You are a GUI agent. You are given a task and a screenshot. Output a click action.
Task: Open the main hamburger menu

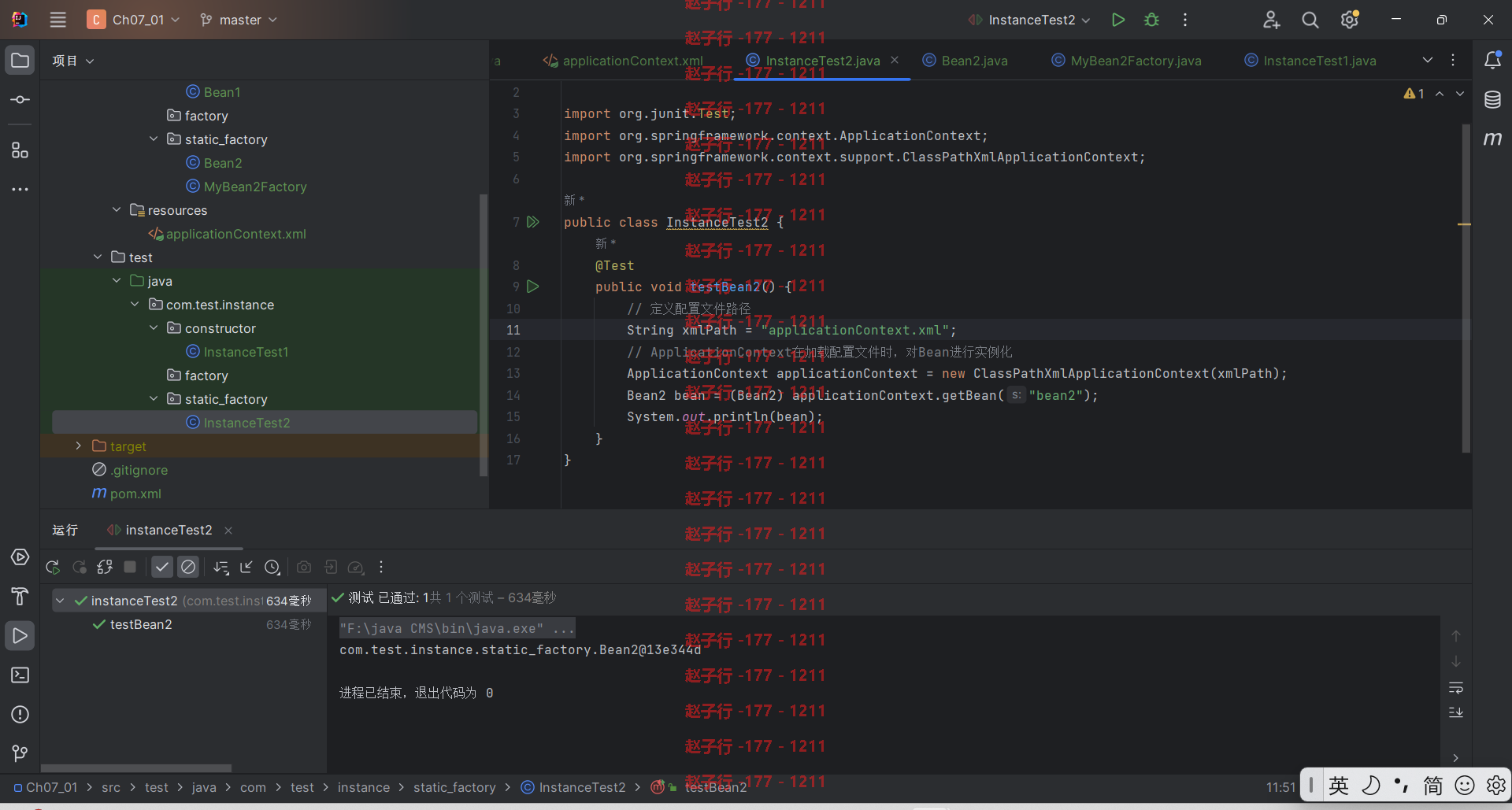pyautogui.click(x=57, y=20)
